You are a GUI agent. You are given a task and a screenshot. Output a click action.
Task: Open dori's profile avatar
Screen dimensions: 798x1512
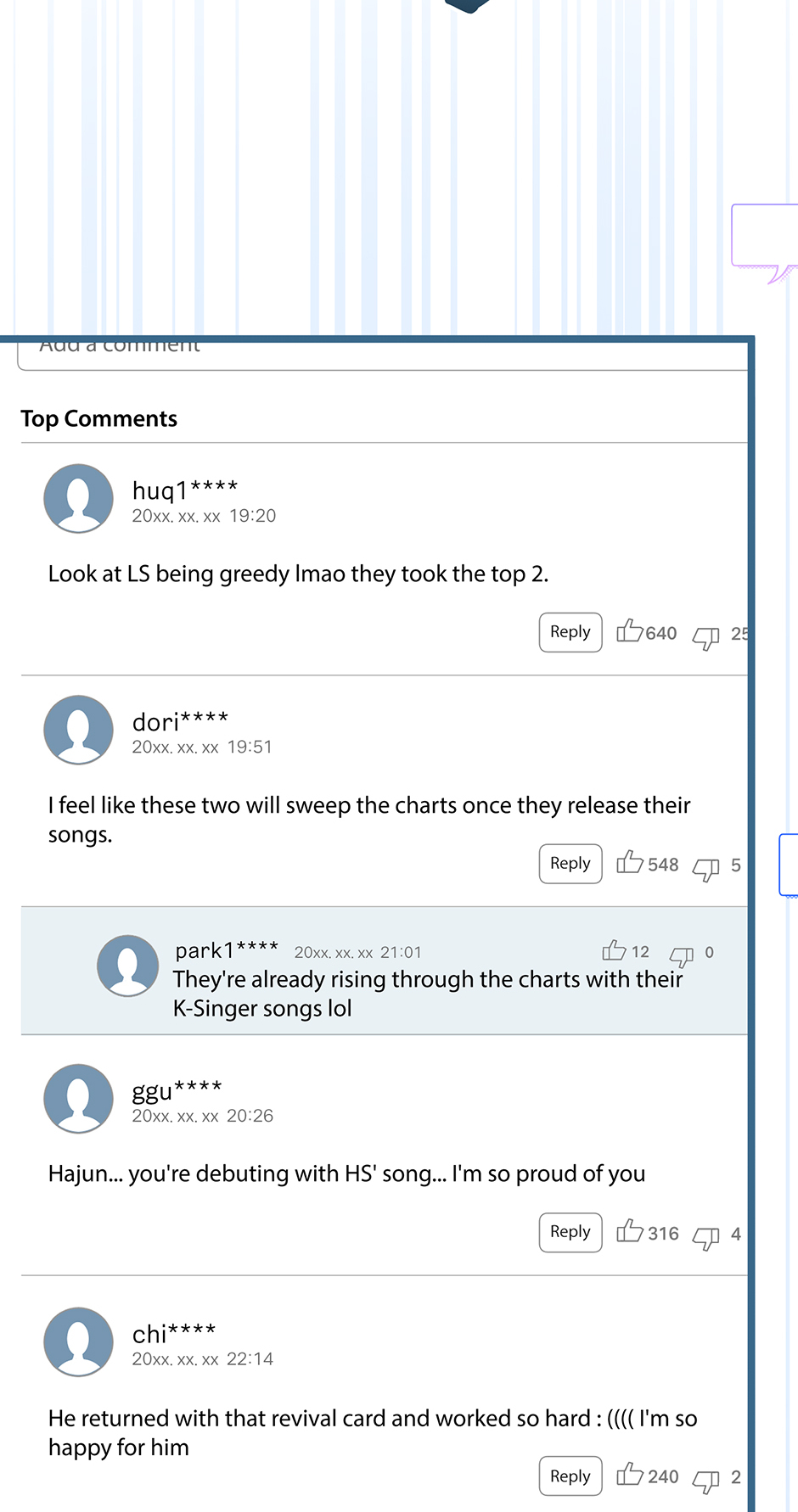(78, 730)
